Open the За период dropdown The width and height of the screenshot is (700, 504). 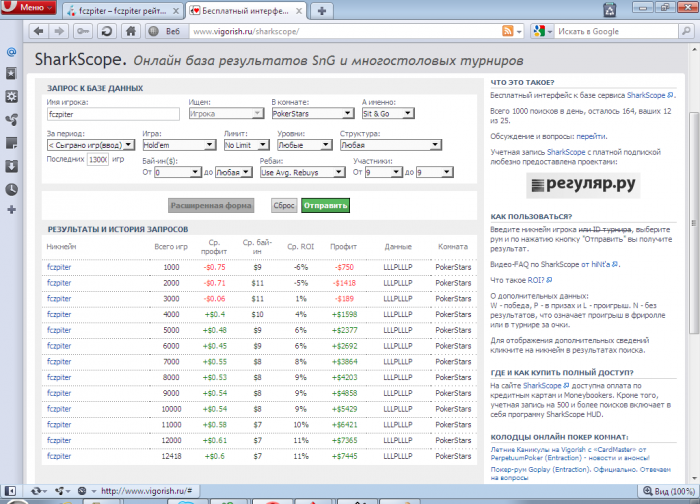(x=91, y=145)
